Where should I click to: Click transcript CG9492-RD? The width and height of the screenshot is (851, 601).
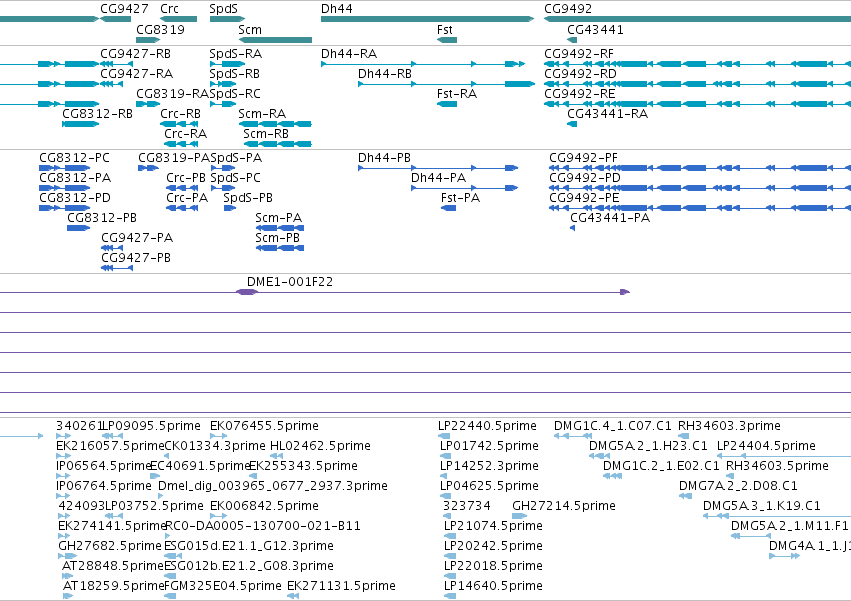tap(697, 84)
